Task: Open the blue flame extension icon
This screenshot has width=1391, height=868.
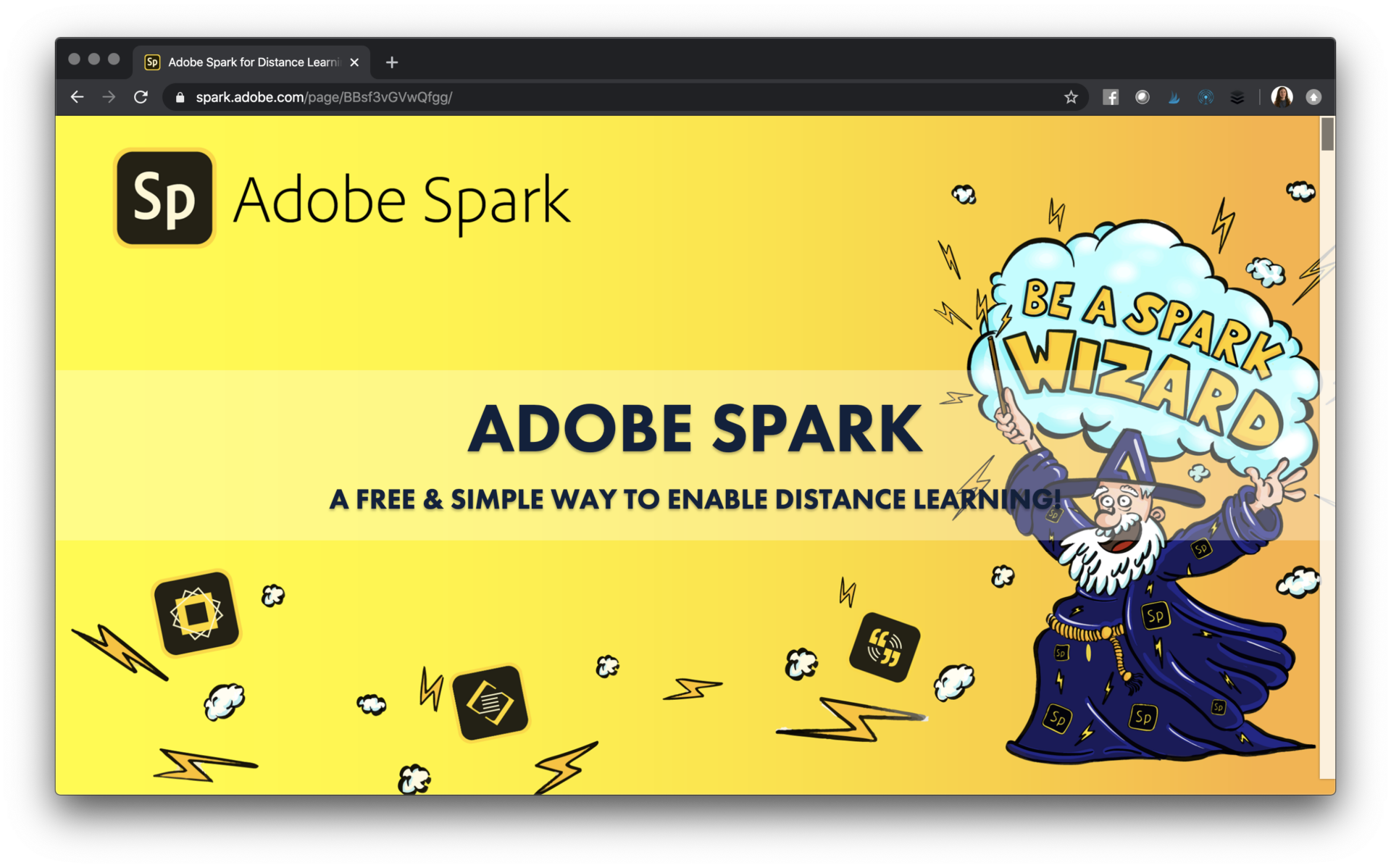Action: pos(1174,97)
